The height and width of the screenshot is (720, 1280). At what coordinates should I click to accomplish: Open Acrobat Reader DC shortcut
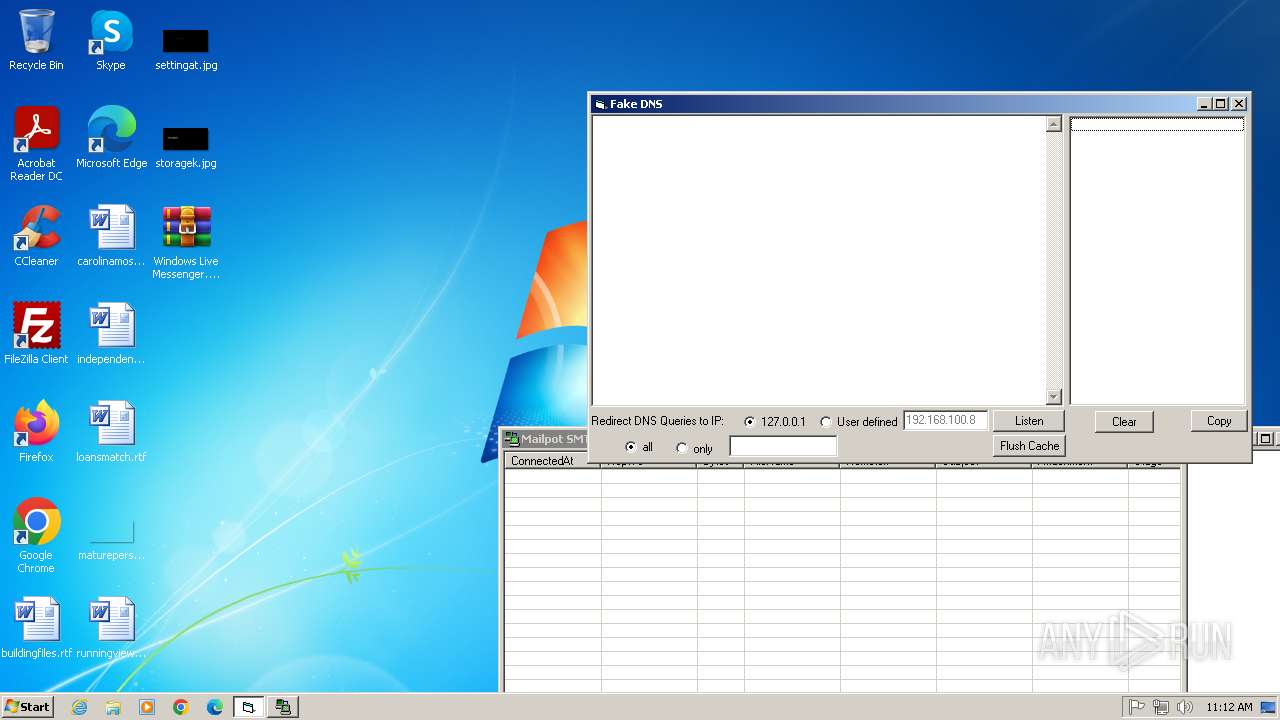click(x=36, y=144)
